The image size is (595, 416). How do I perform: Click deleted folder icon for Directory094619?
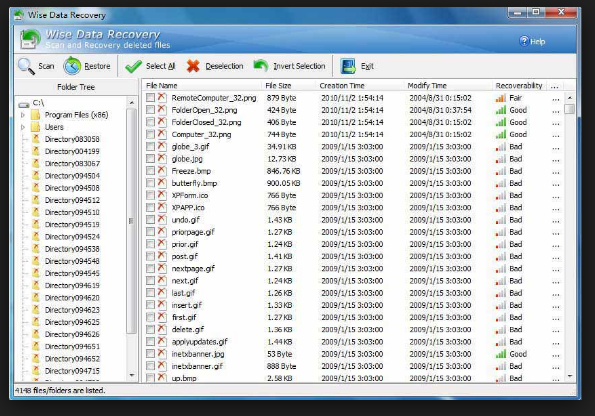pos(36,285)
